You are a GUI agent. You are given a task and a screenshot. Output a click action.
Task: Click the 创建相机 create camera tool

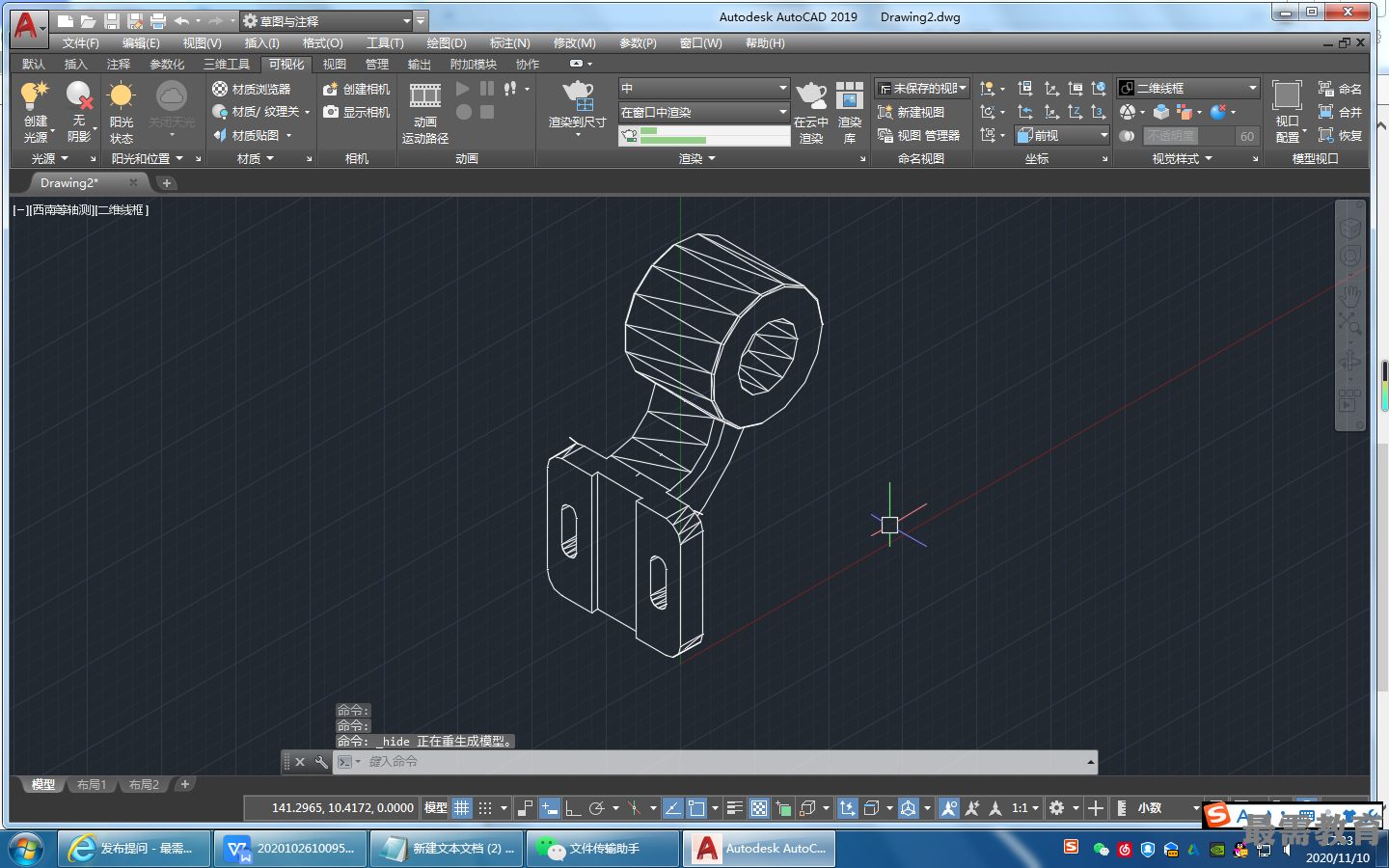click(x=356, y=89)
